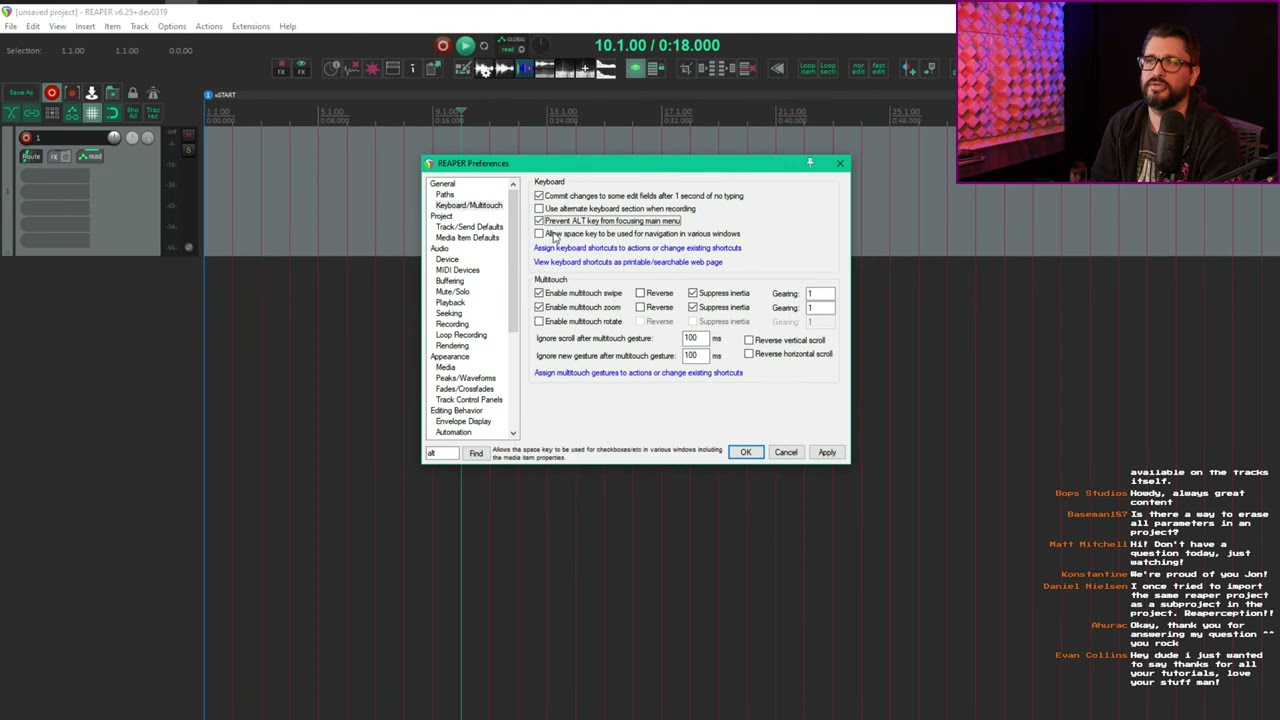Click the delete tracks red X toolbar icon
The image size is (1280, 720).
[x=747, y=68]
